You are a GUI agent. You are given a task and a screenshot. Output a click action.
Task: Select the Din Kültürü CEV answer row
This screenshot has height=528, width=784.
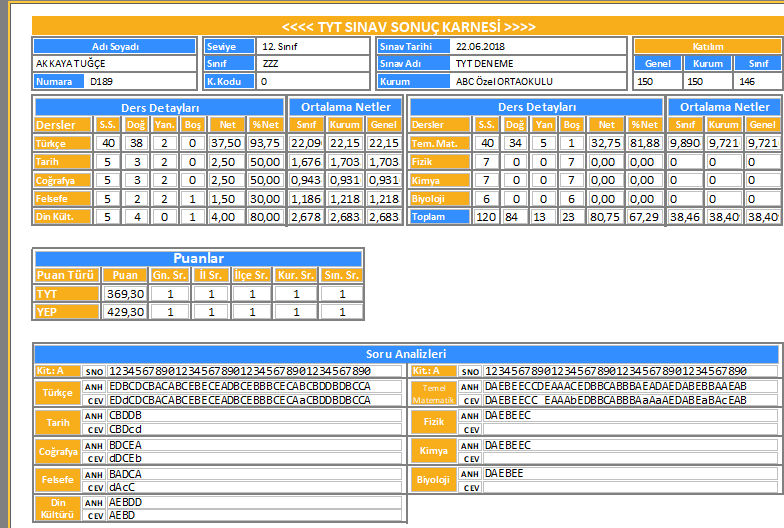(x=254, y=515)
